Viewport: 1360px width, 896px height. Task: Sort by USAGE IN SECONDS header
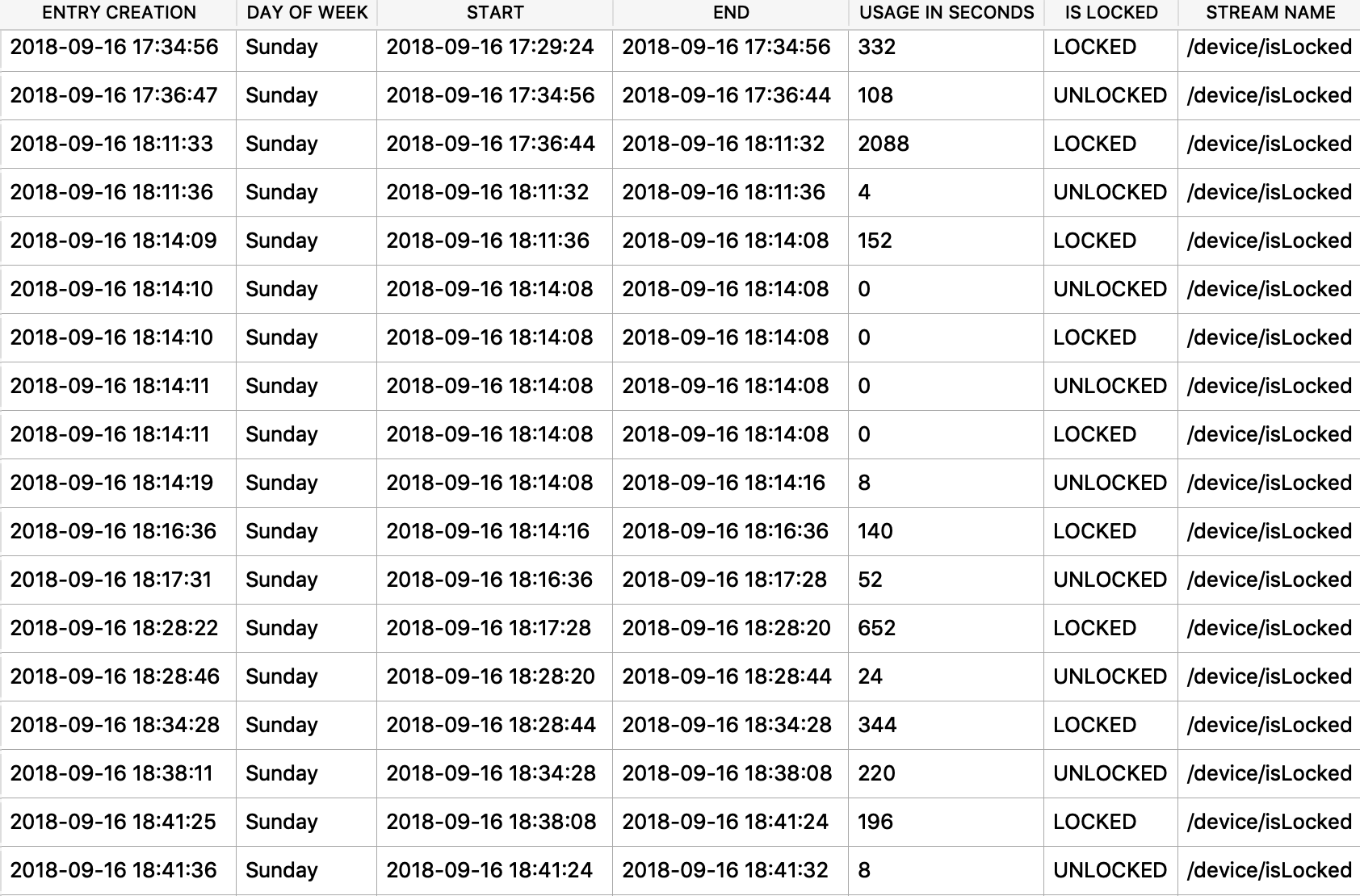click(947, 13)
